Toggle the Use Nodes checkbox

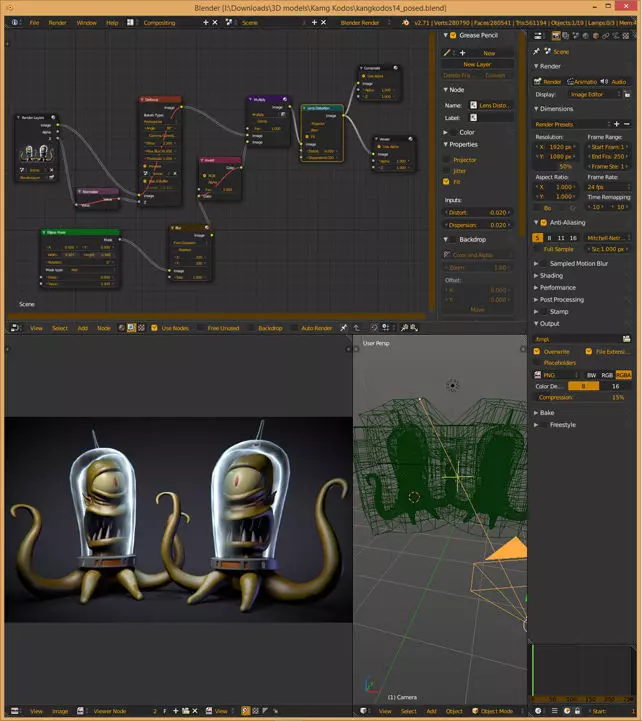(155, 328)
